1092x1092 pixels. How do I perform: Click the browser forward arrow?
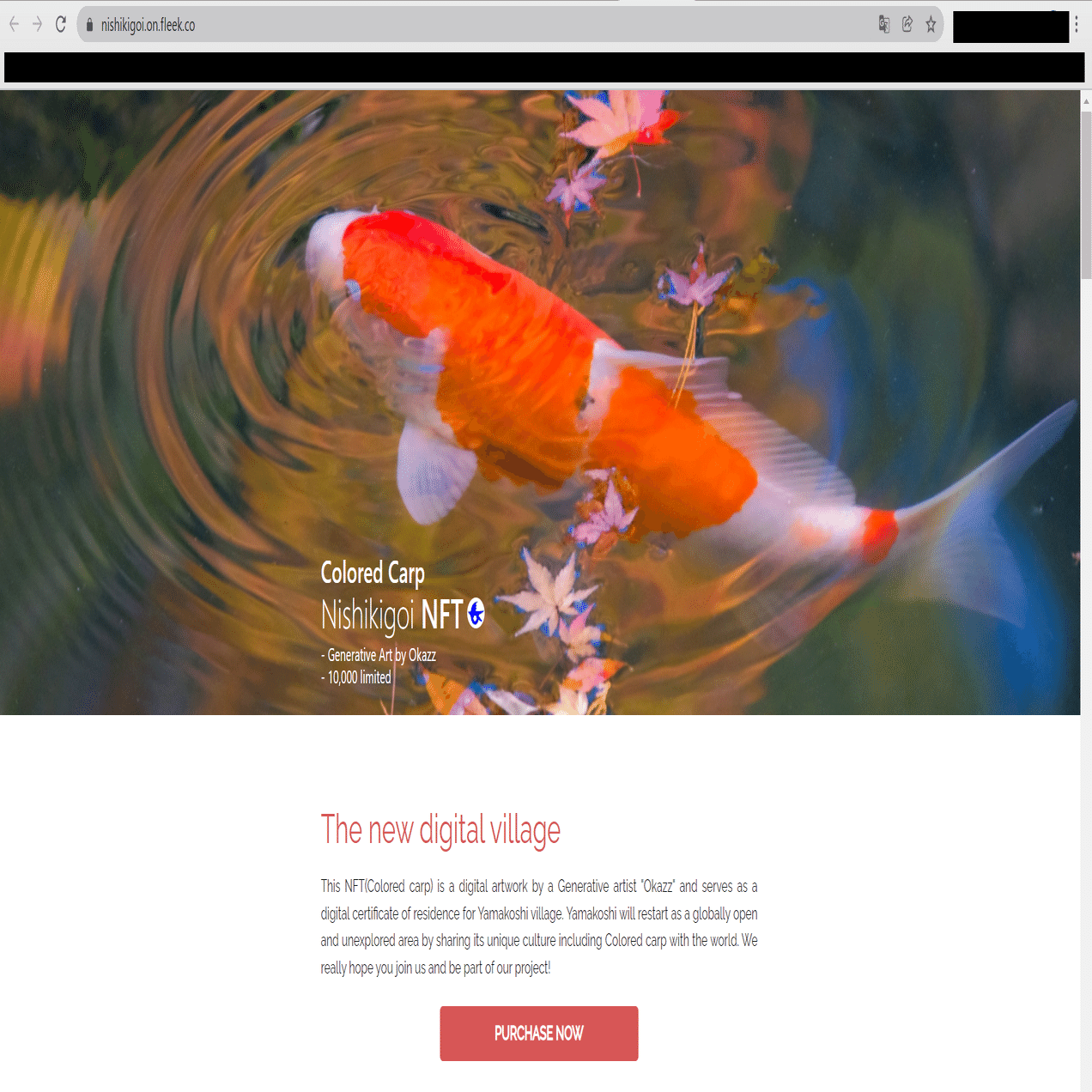point(37,24)
